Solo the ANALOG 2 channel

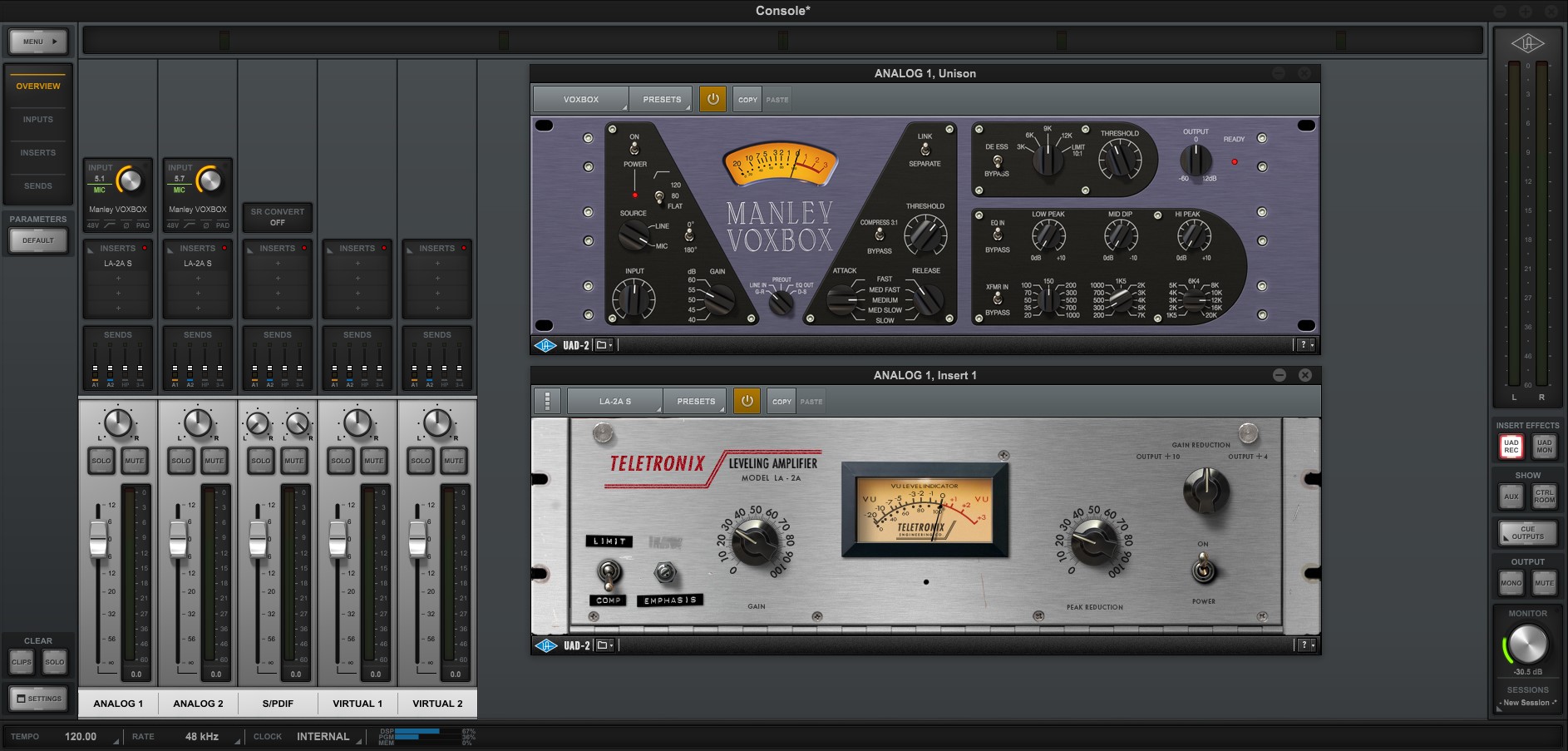pyautogui.click(x=181, y=460)
